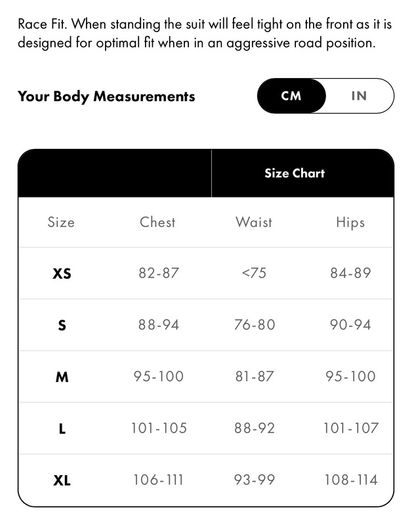Click the Waist column header

pyautogui.click(x=254, y=222)
